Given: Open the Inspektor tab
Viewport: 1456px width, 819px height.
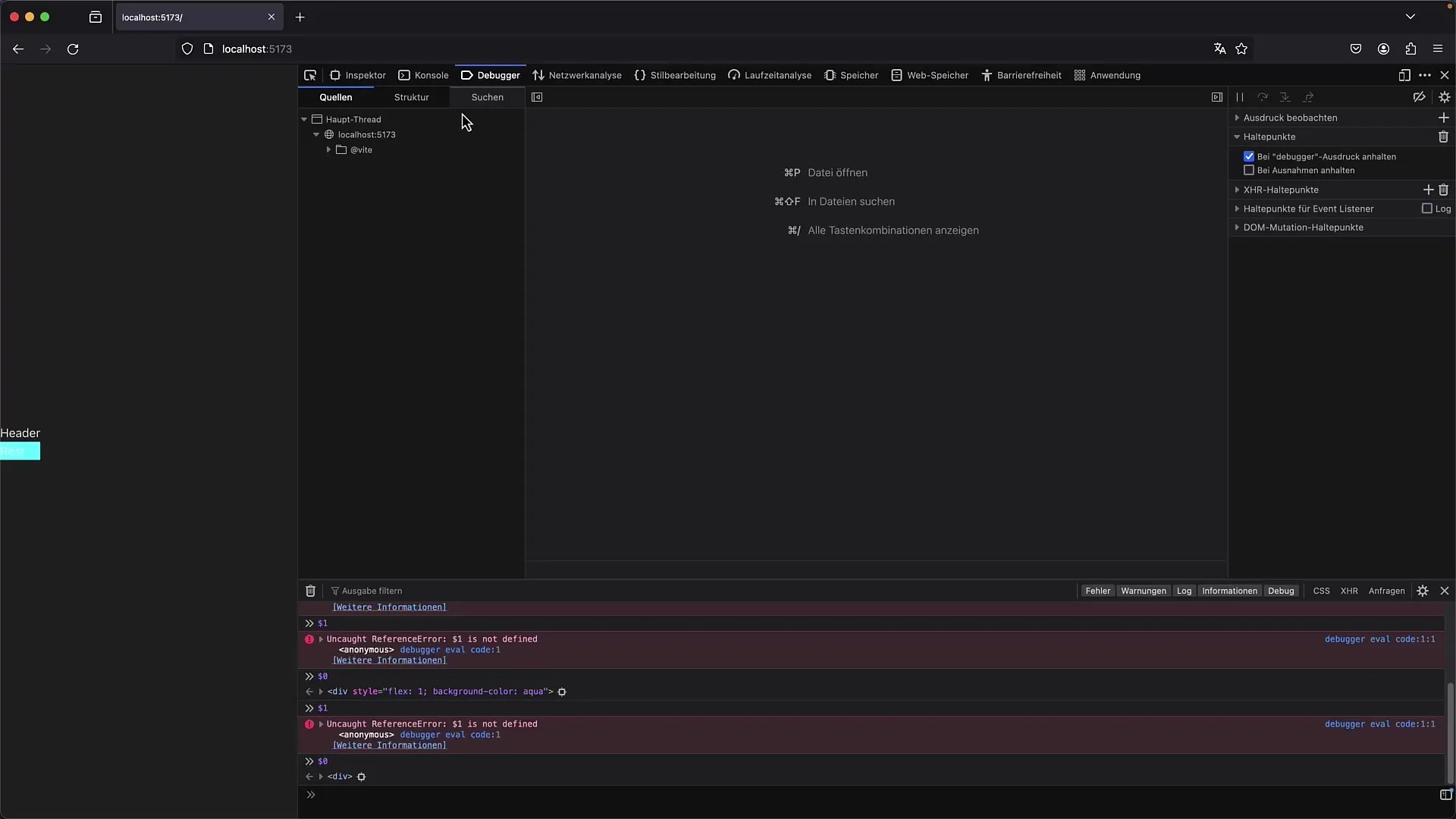Looking at the screenshot, I should point(358,75).
